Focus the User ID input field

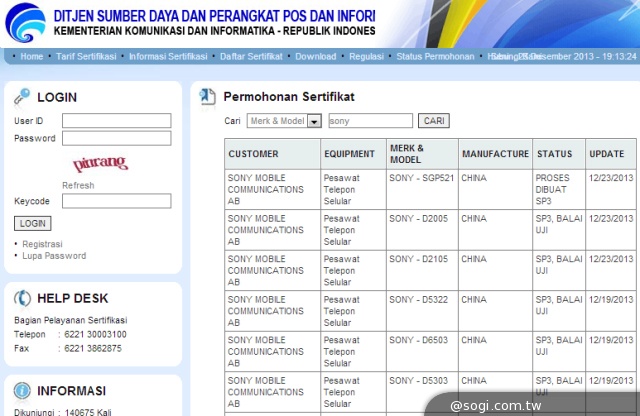[x=116, y=121]
